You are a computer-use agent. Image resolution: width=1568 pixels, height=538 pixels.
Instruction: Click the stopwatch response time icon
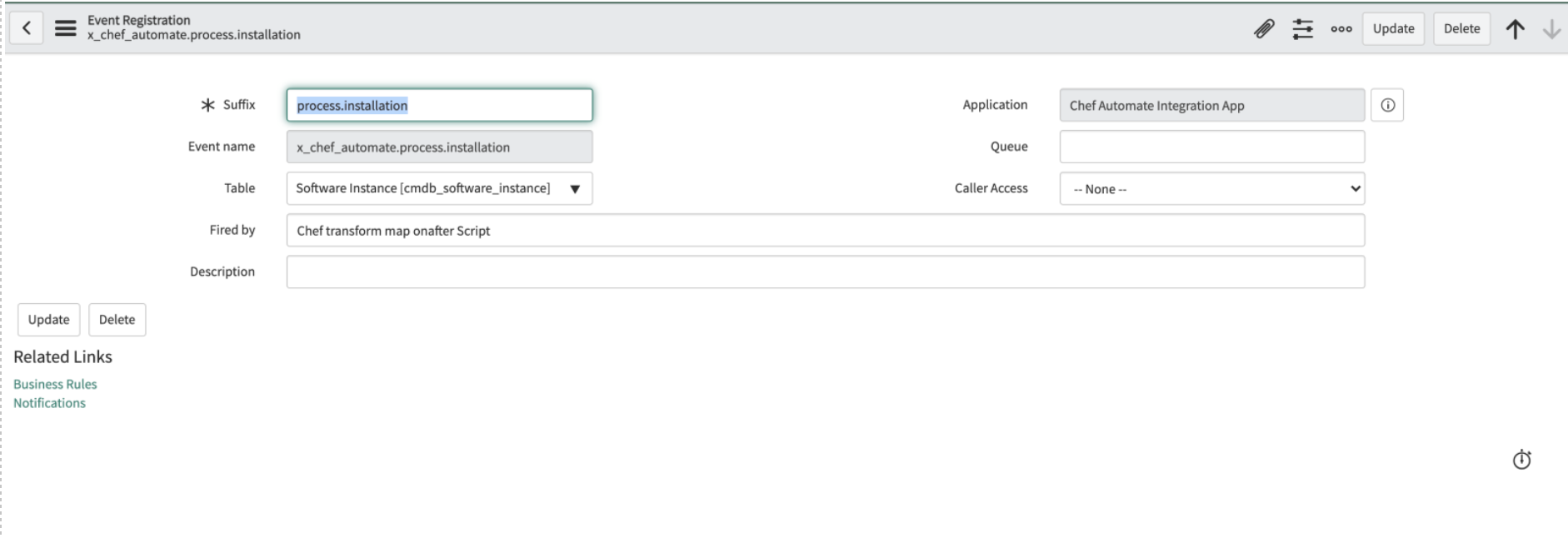coord(1521,460)
